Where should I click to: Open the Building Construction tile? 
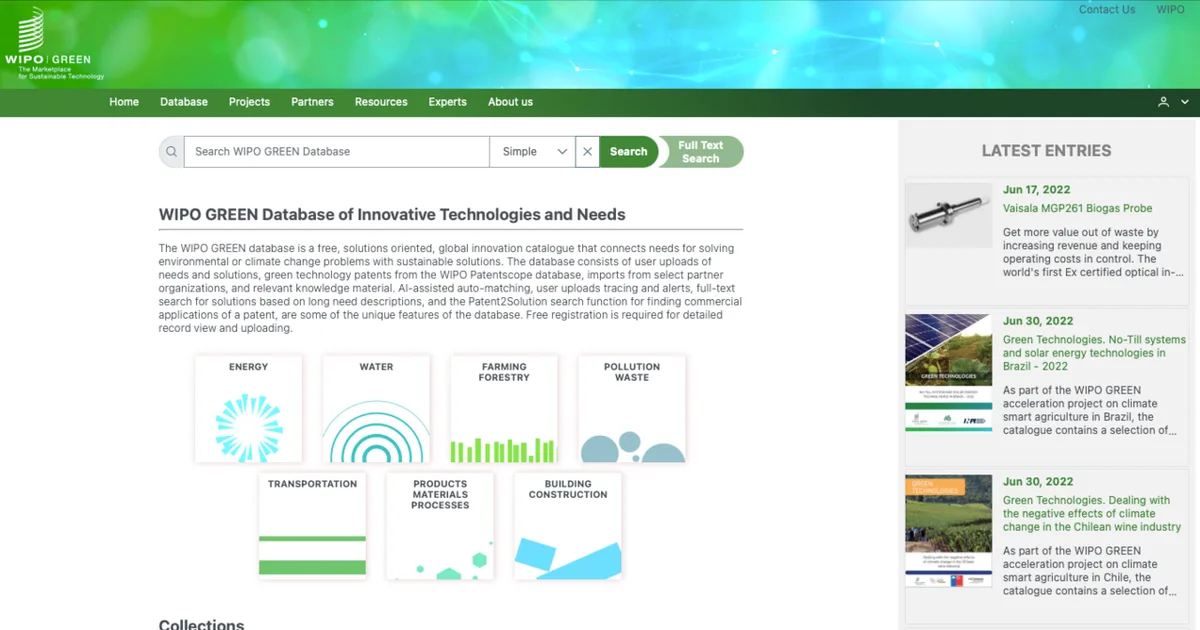coord(568,526)
